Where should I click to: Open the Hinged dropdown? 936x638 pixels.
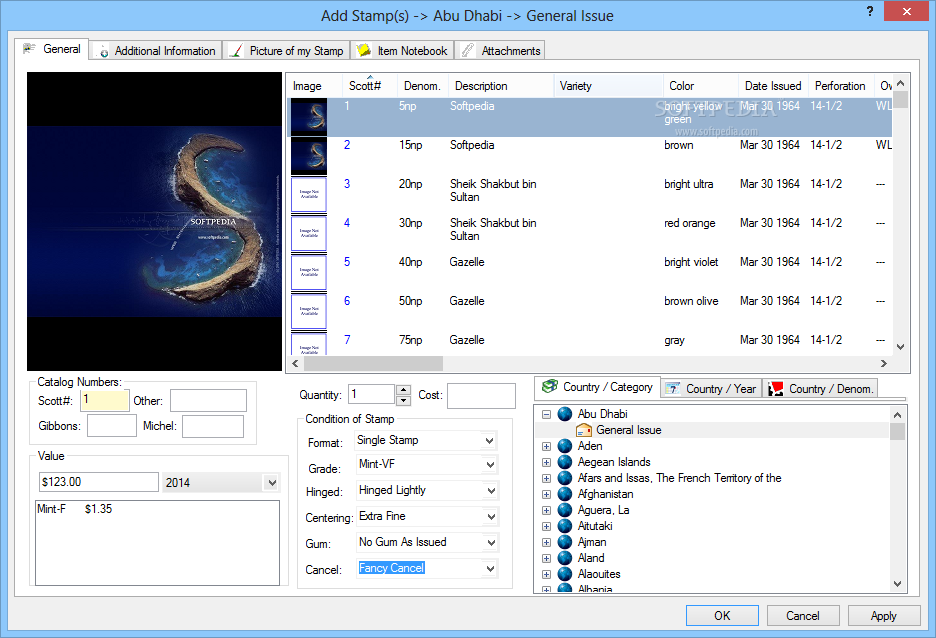489,491
